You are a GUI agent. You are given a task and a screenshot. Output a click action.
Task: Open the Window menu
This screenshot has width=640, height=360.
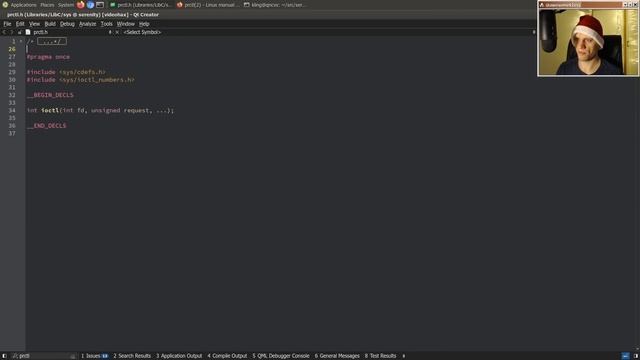pos(126,24)
